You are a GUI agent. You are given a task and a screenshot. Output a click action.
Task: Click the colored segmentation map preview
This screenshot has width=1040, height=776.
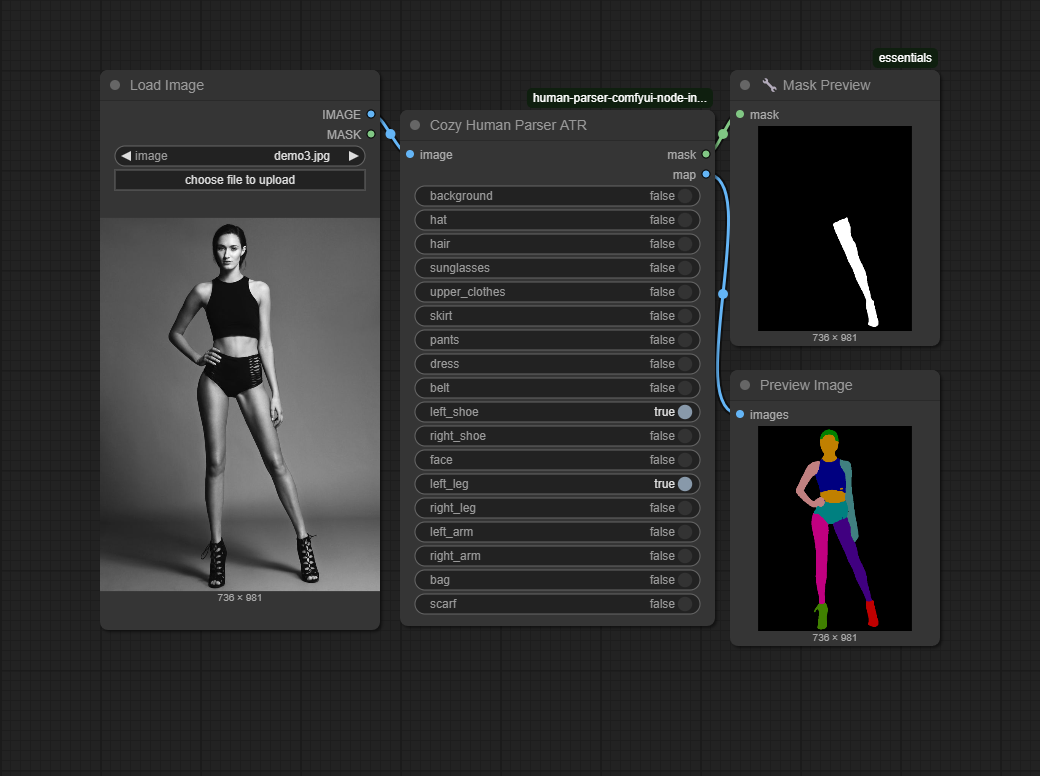pos(834,528)
